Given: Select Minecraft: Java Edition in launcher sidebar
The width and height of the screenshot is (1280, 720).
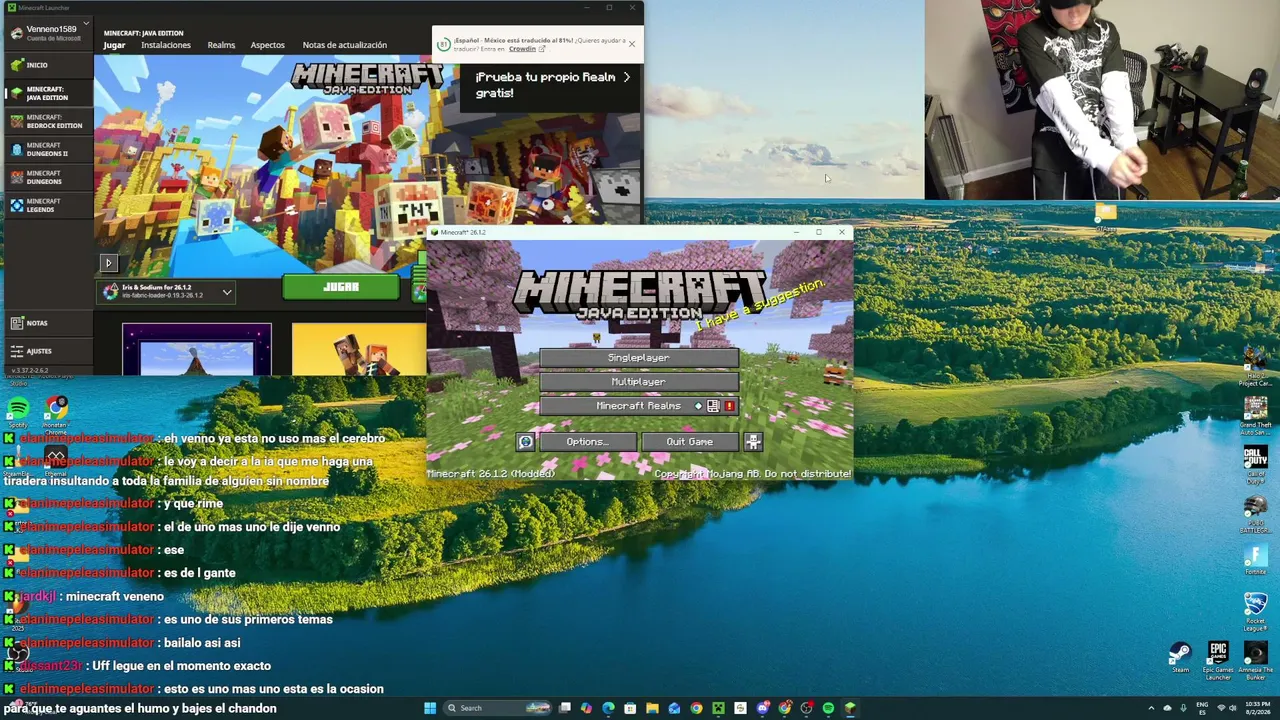Looking at the screenshot, I should pos(46,93).
